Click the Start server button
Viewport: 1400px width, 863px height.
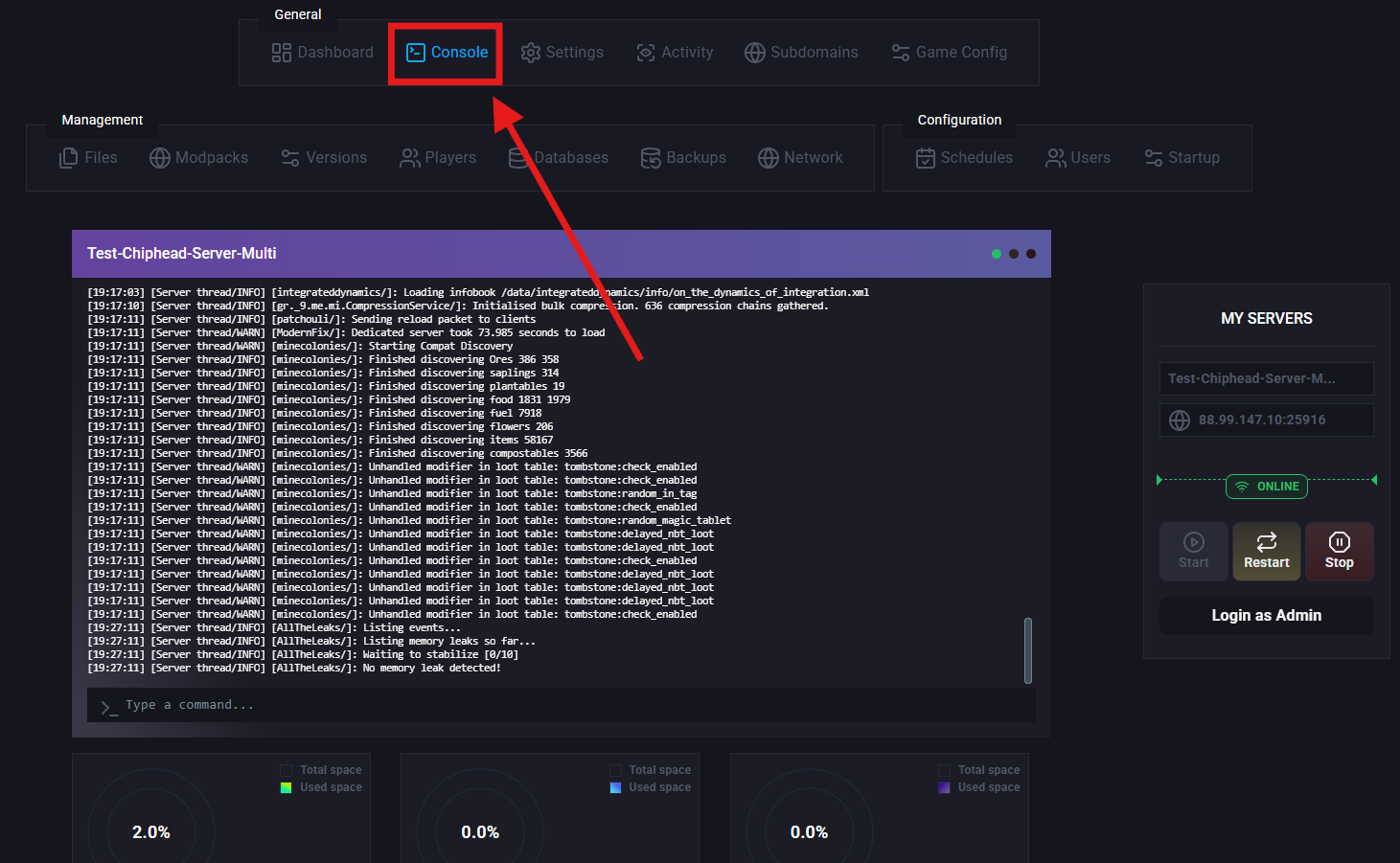pos(1194,552)
